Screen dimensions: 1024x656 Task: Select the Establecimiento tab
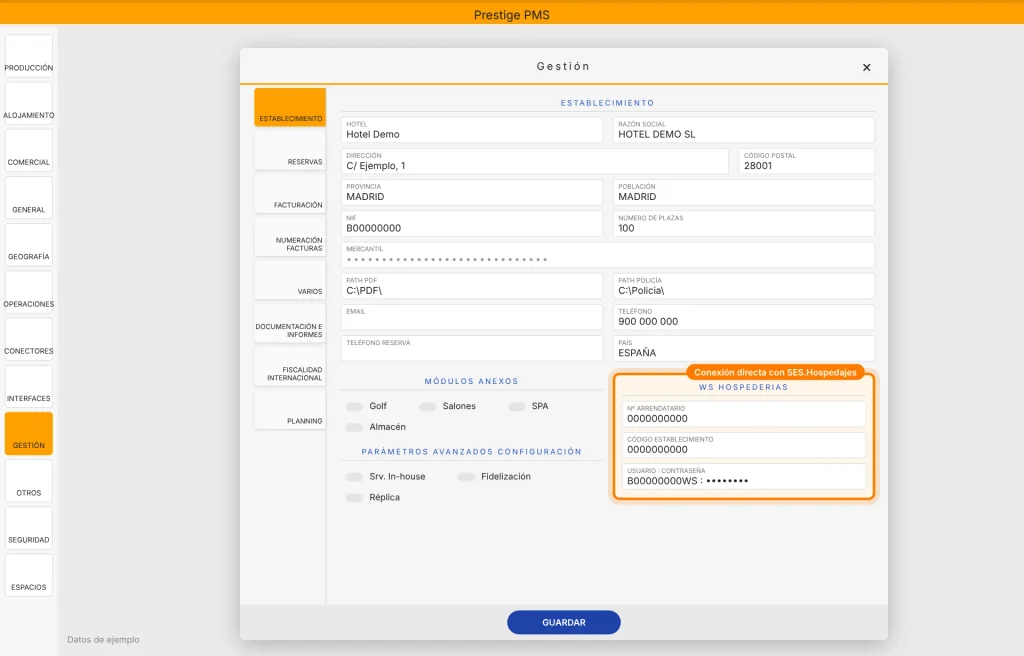(290, 107)
